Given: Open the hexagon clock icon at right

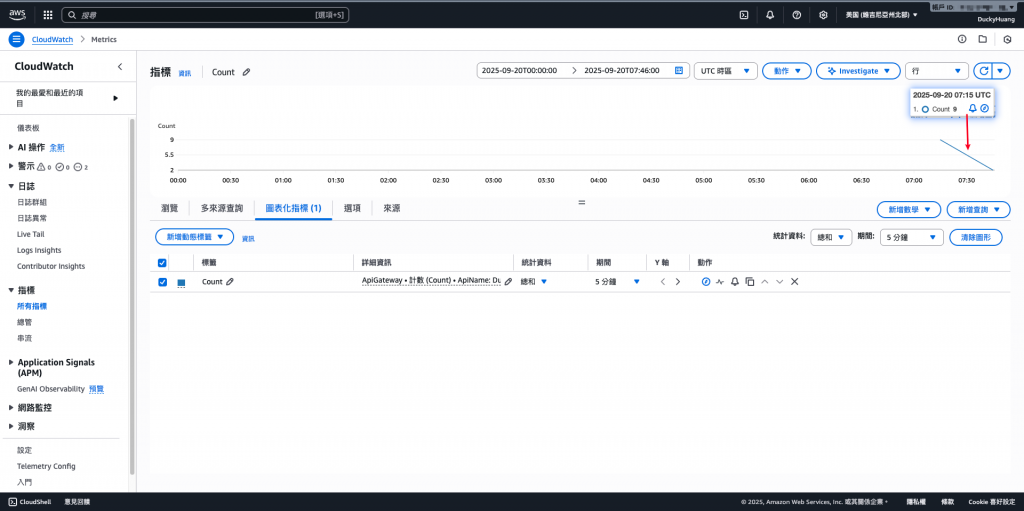Looking at the screenshot, I should click(1008, 39).
